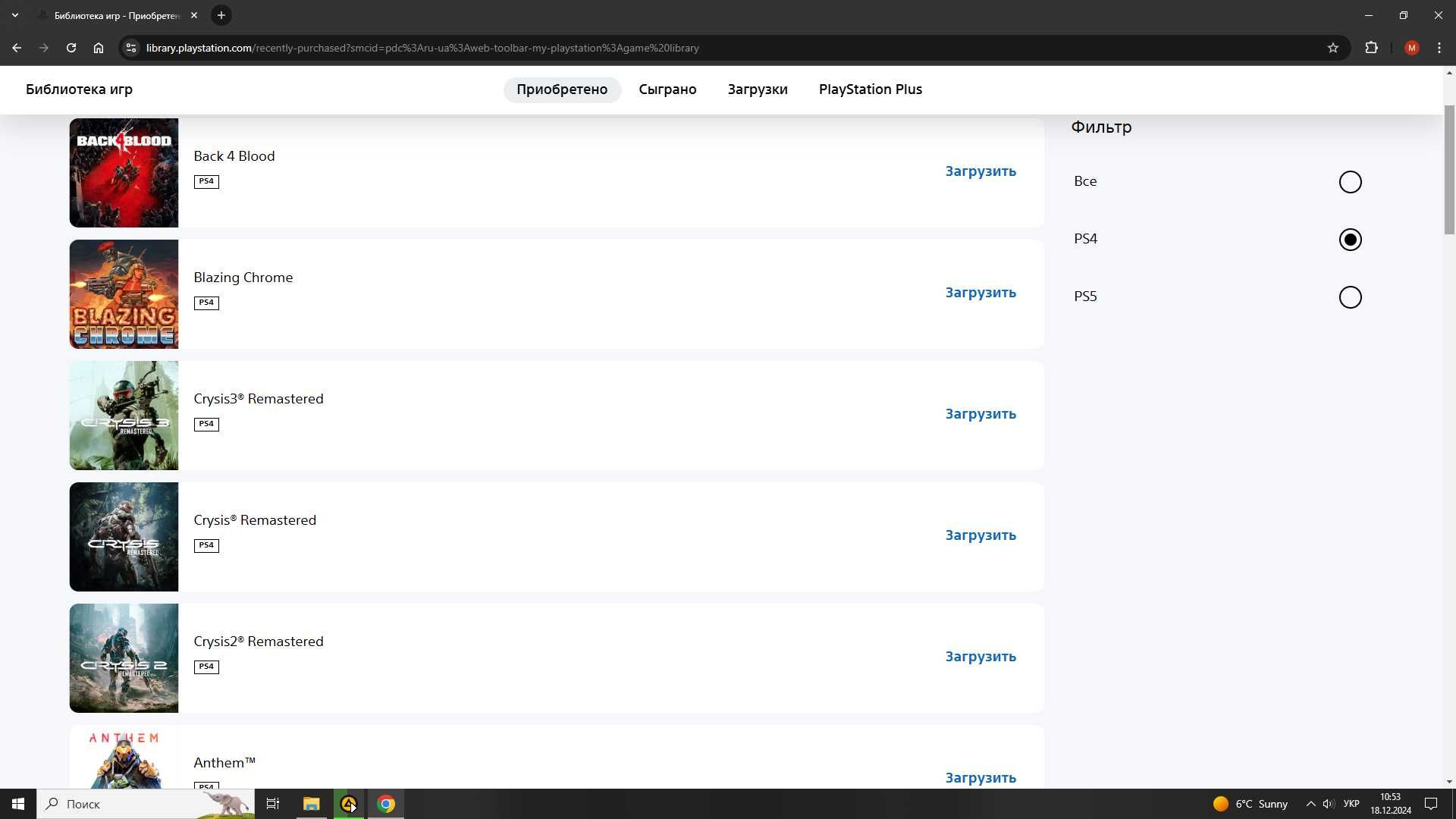View site information icon in the address bar
The image size is (1456, 819).
point(131,48)
